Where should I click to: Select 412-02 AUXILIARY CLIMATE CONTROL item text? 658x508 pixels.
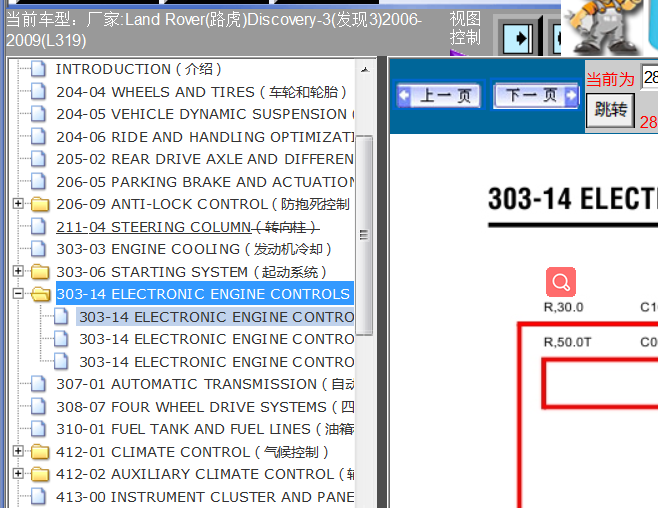point(205,474)
